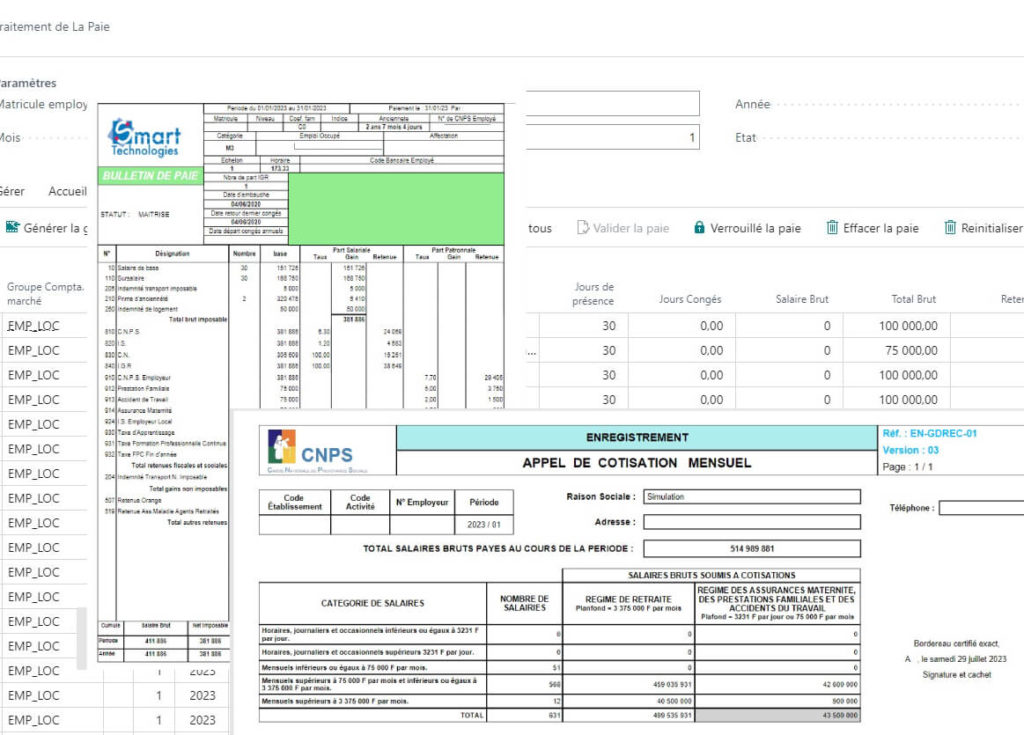
Task: Click the Matricule employé input field
Action: (x=613, y=103)
